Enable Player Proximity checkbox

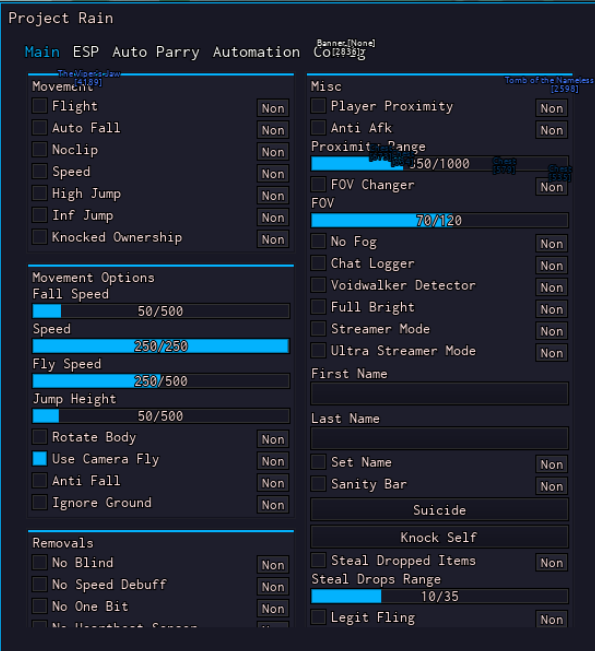[318, 106]
